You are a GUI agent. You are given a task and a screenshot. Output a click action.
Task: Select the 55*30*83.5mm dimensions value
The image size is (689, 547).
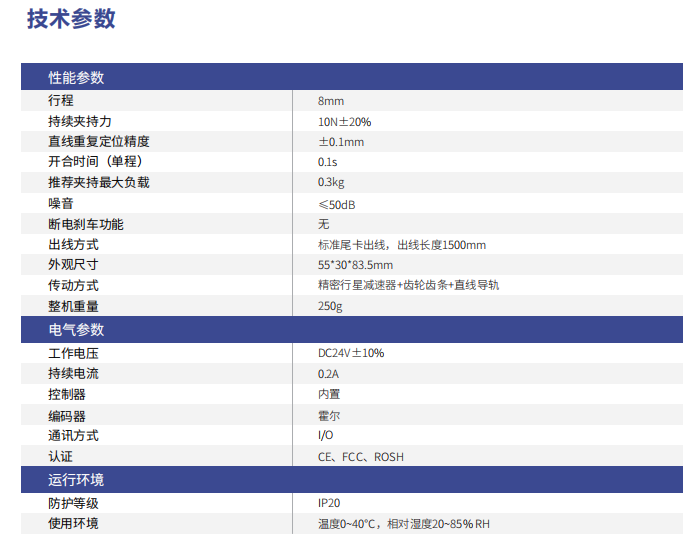click(355, 265)
